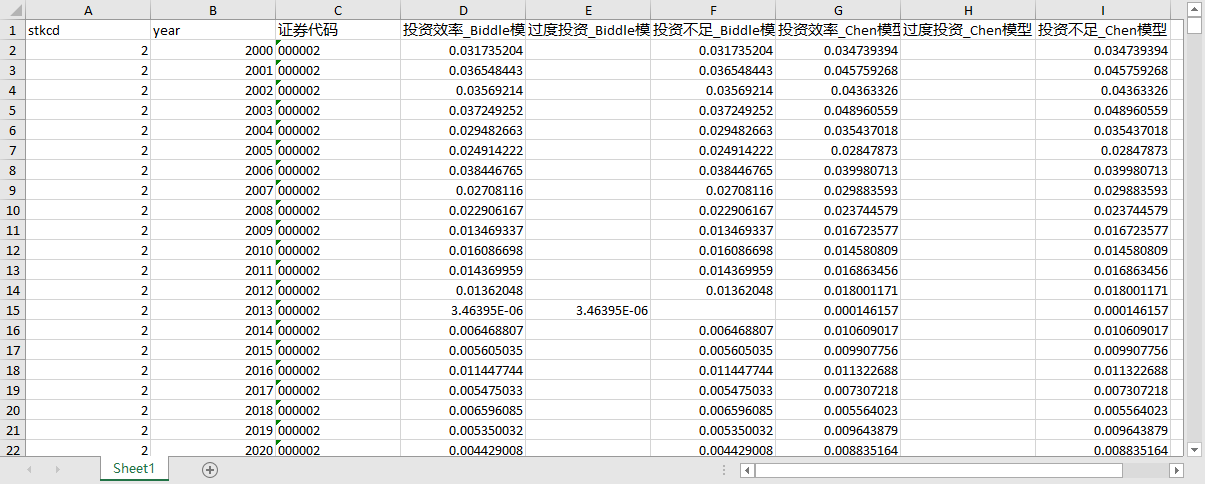Select cell with year 2013

tap(213, 310)
